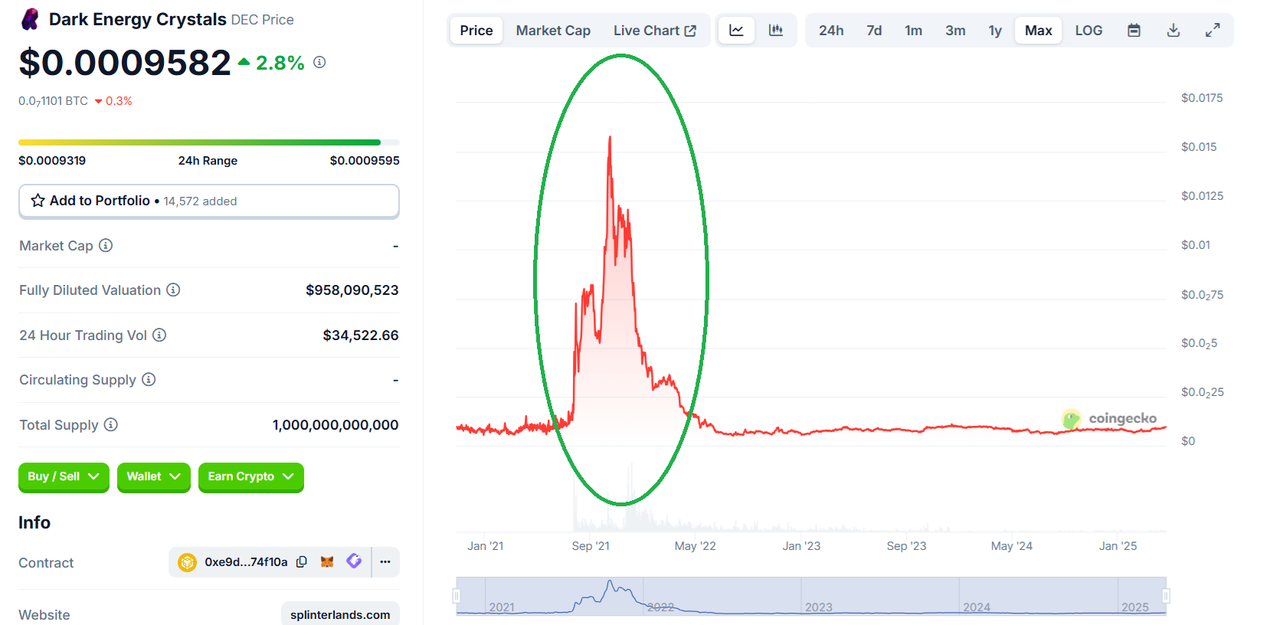1280x625 pixels.
Task: Click the current price $0.0009582
Action: point(125,63)
